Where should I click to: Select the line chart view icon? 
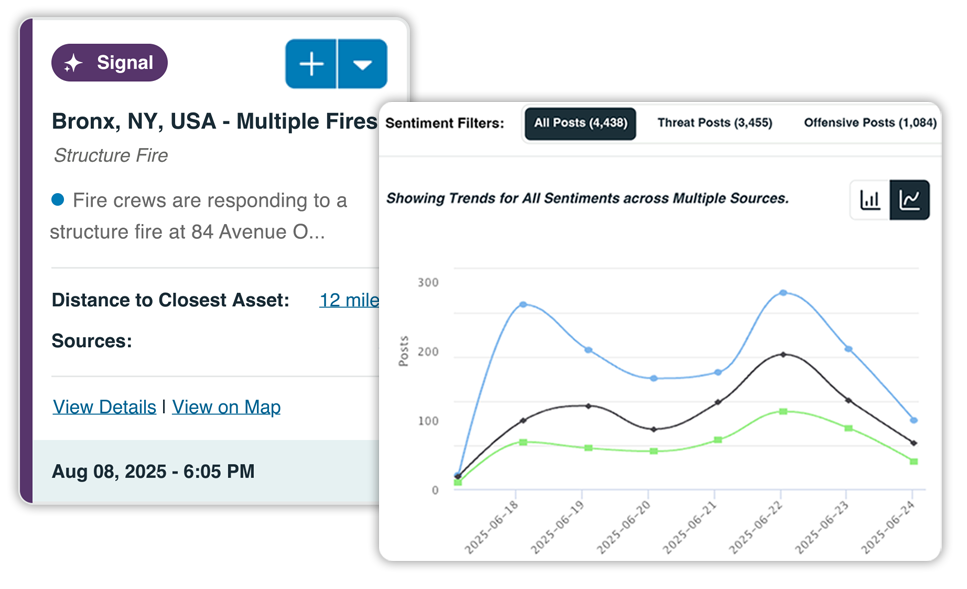(x=911, y=199)
